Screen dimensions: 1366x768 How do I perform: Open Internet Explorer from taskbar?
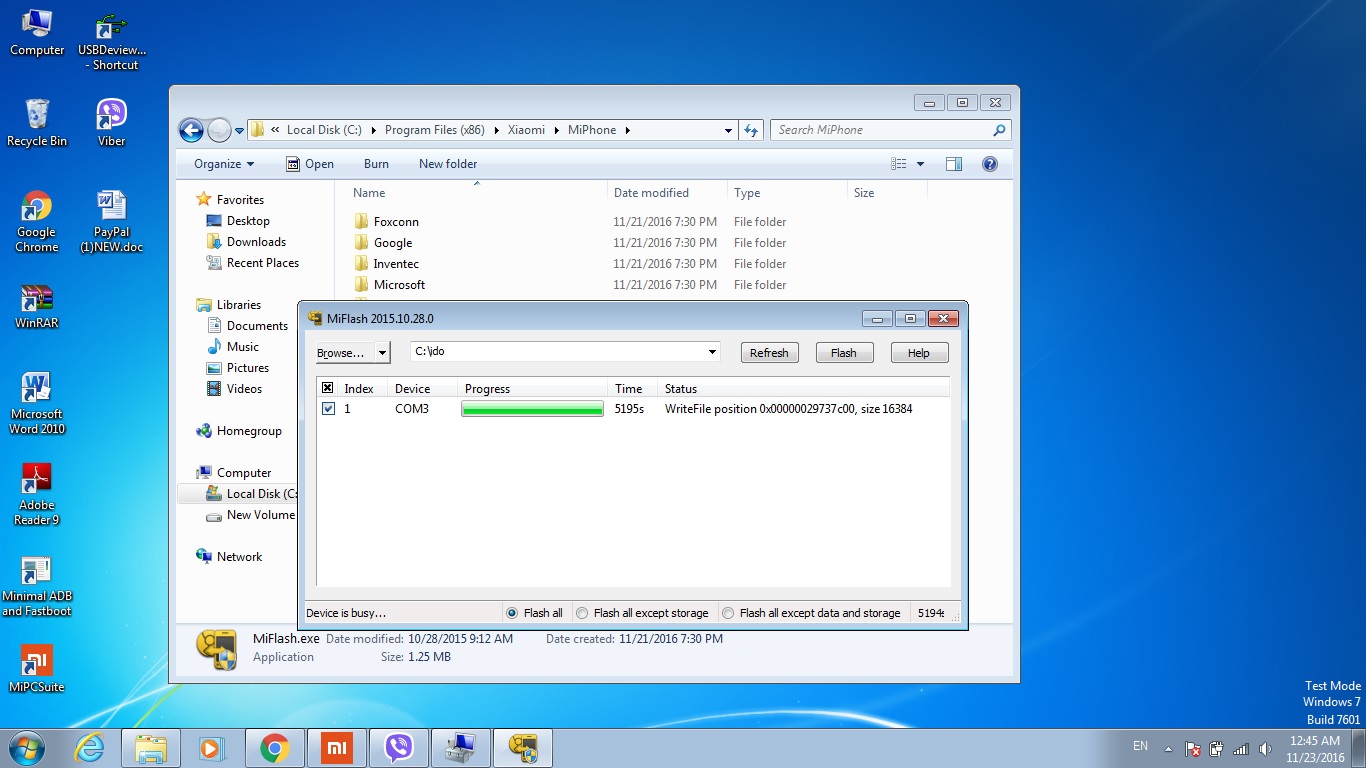90,748
